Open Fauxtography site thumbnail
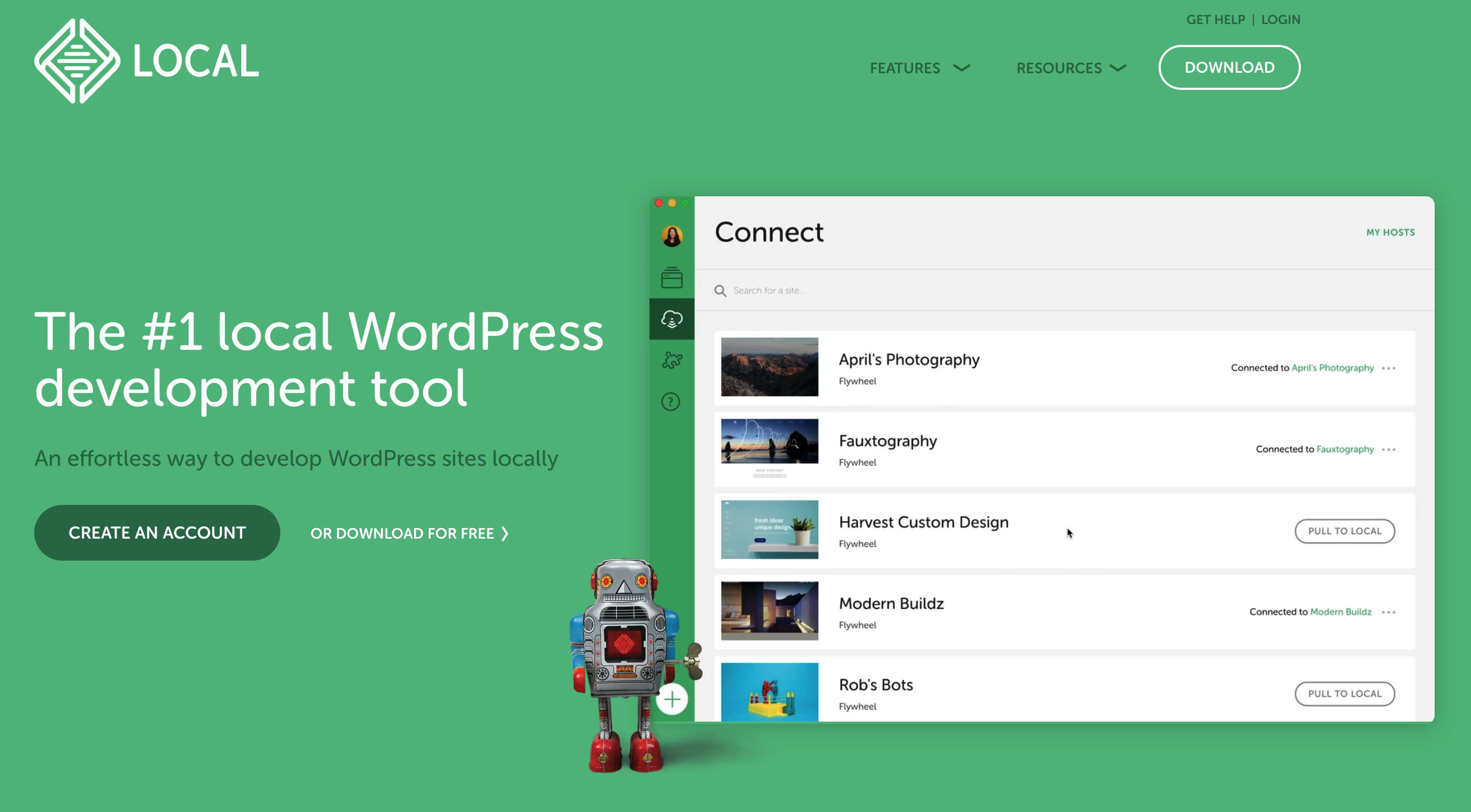 click(769, 448)
